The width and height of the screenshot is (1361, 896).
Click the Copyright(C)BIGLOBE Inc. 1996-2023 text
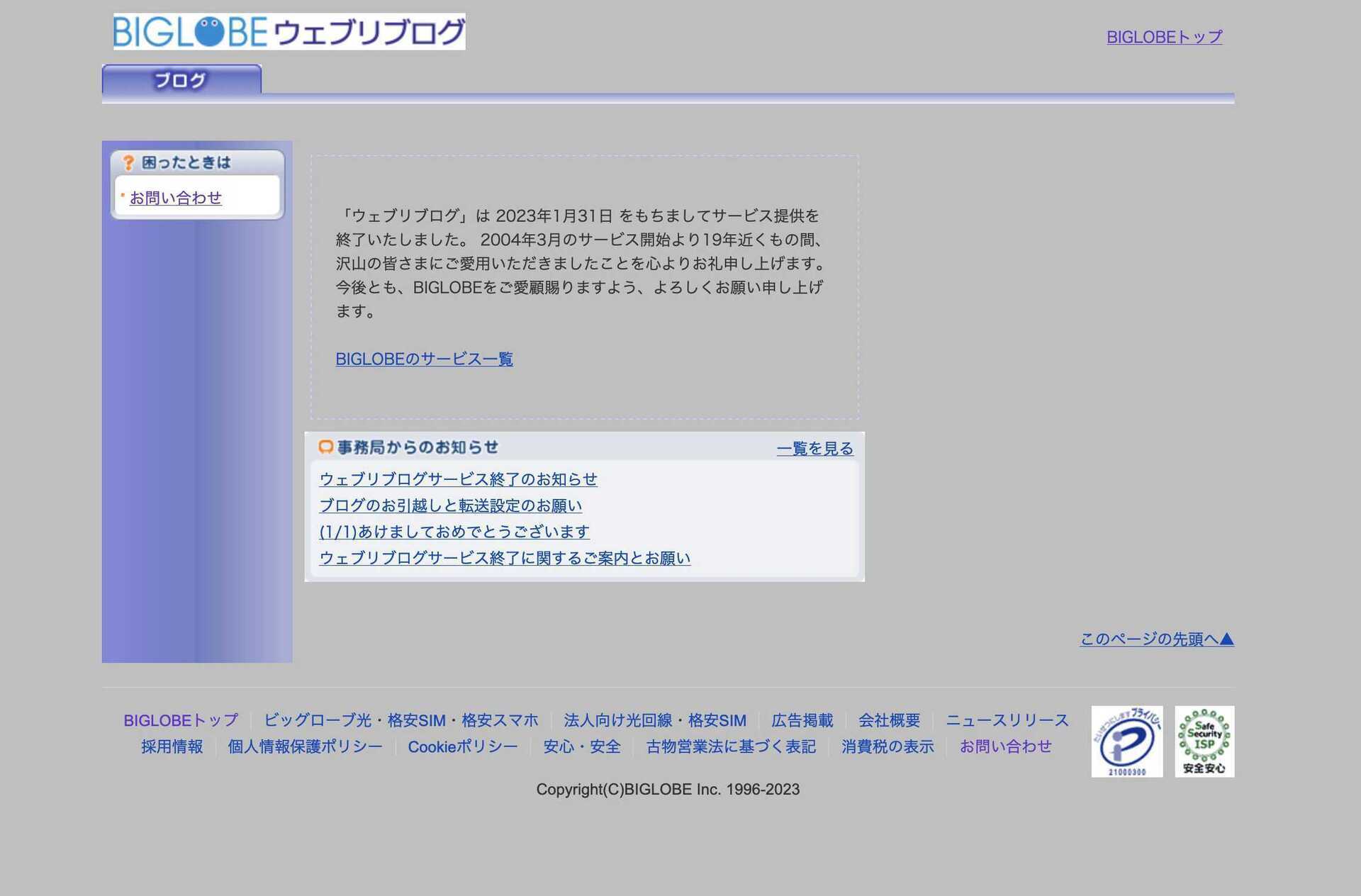pos(668,790)
